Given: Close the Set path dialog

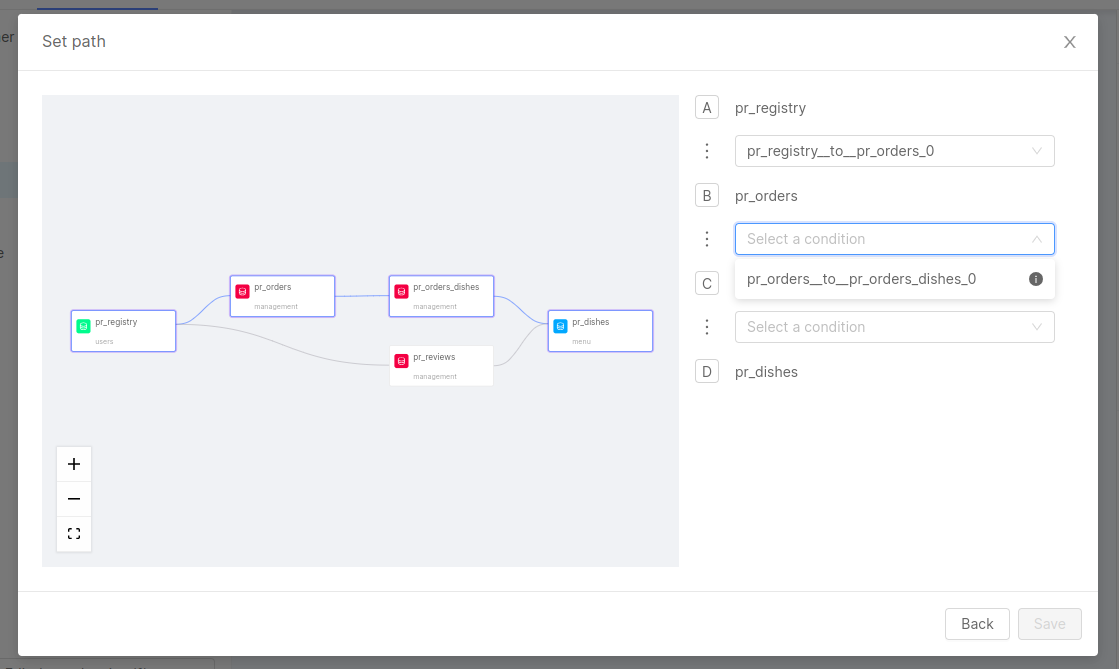Looking at the screenshot, I should tap(1069, 42).
